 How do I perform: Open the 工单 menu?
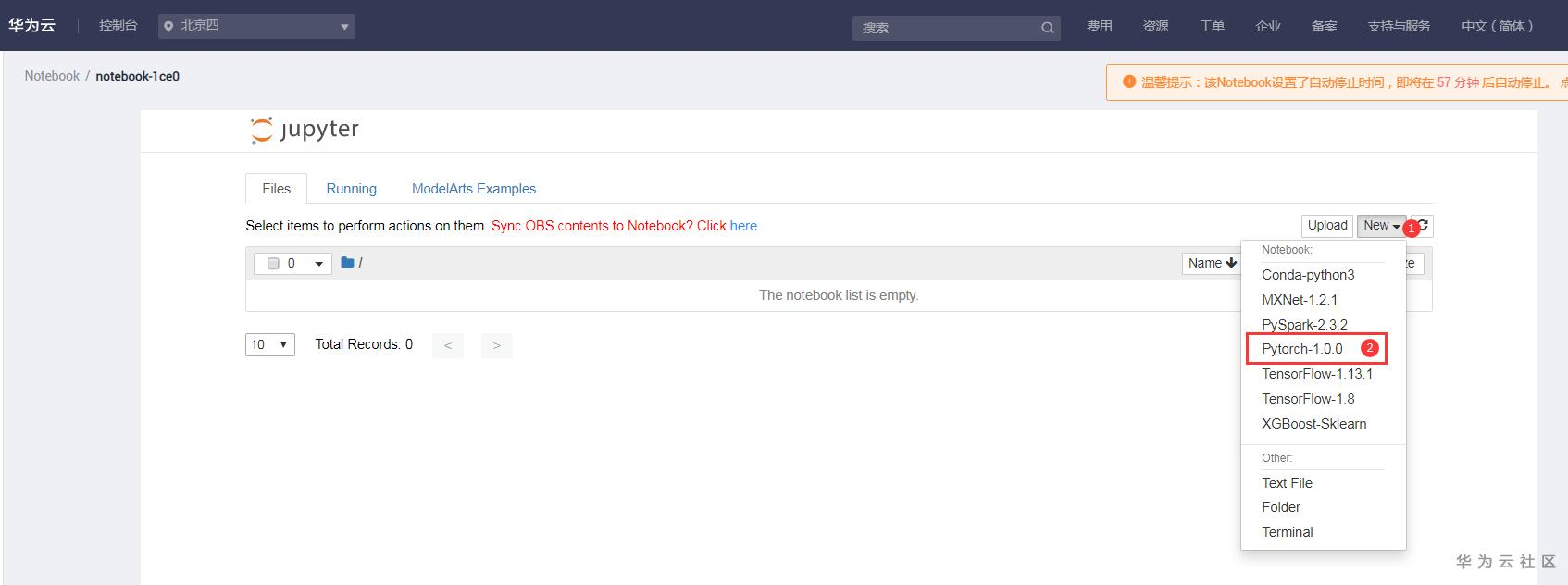tap(1212, 26)
